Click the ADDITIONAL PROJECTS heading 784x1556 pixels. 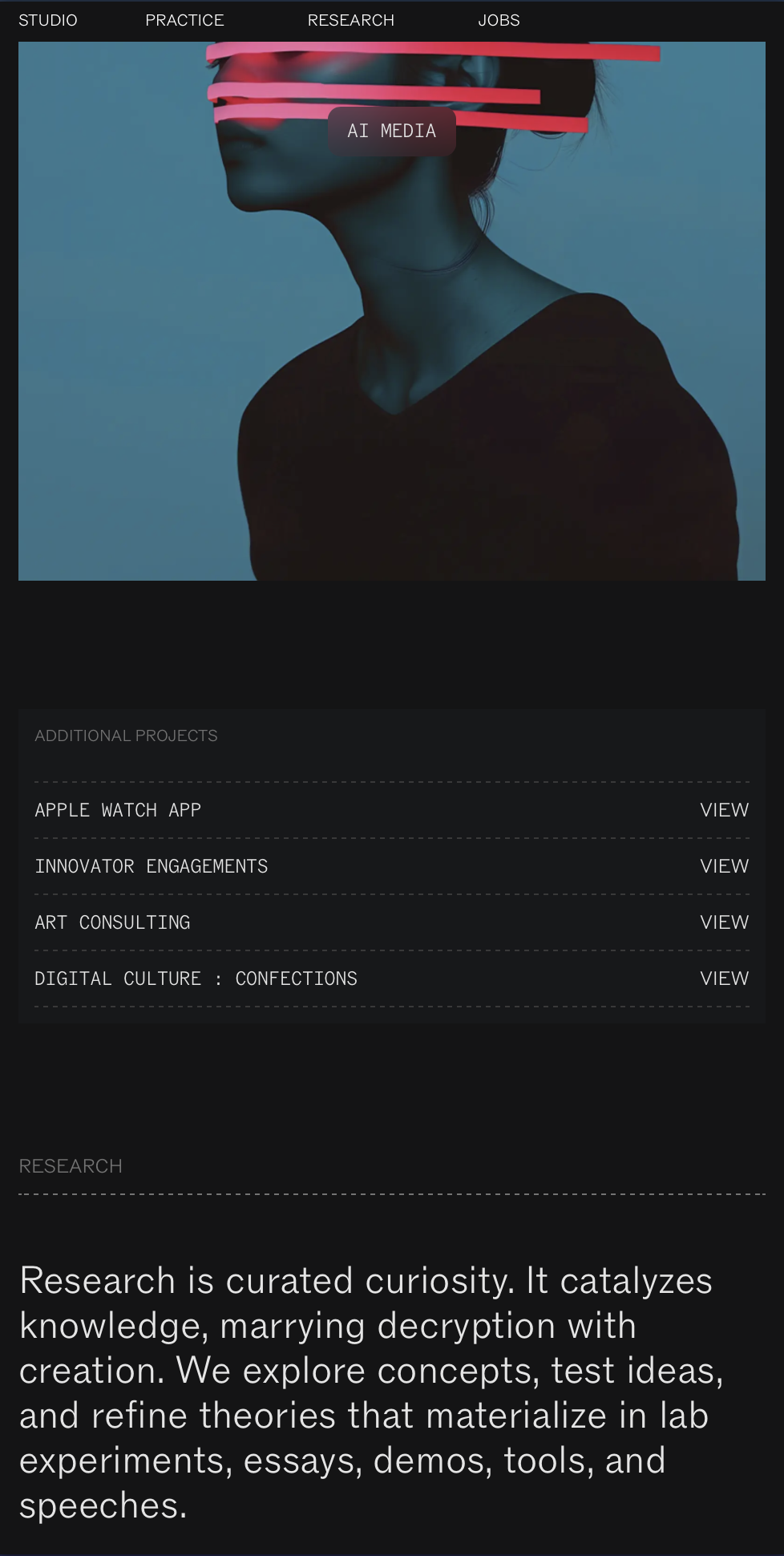click(x=126, y=735)
